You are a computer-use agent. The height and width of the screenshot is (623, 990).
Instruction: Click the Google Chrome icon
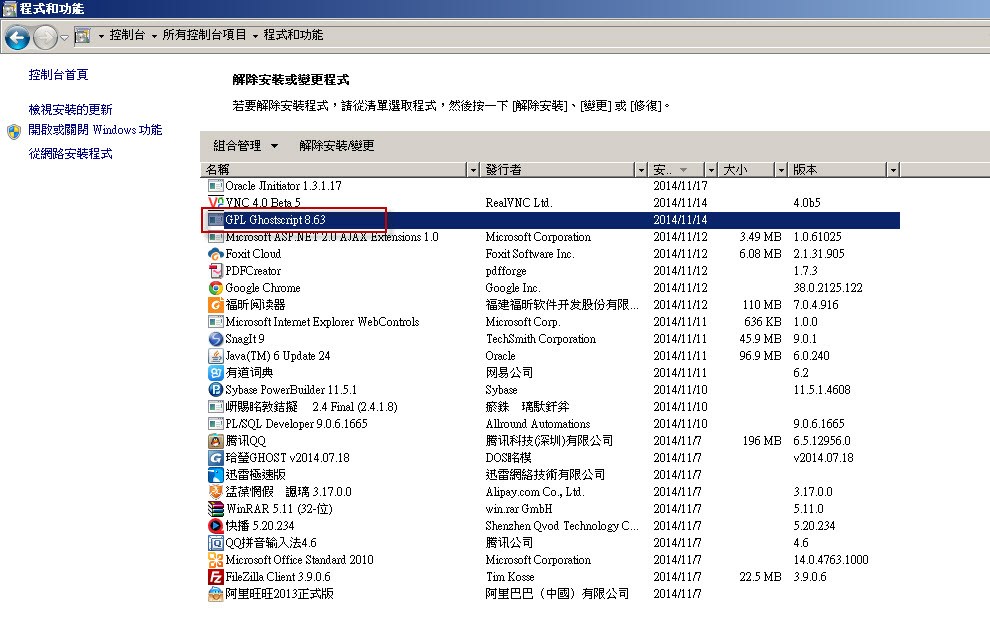[215, 288]
